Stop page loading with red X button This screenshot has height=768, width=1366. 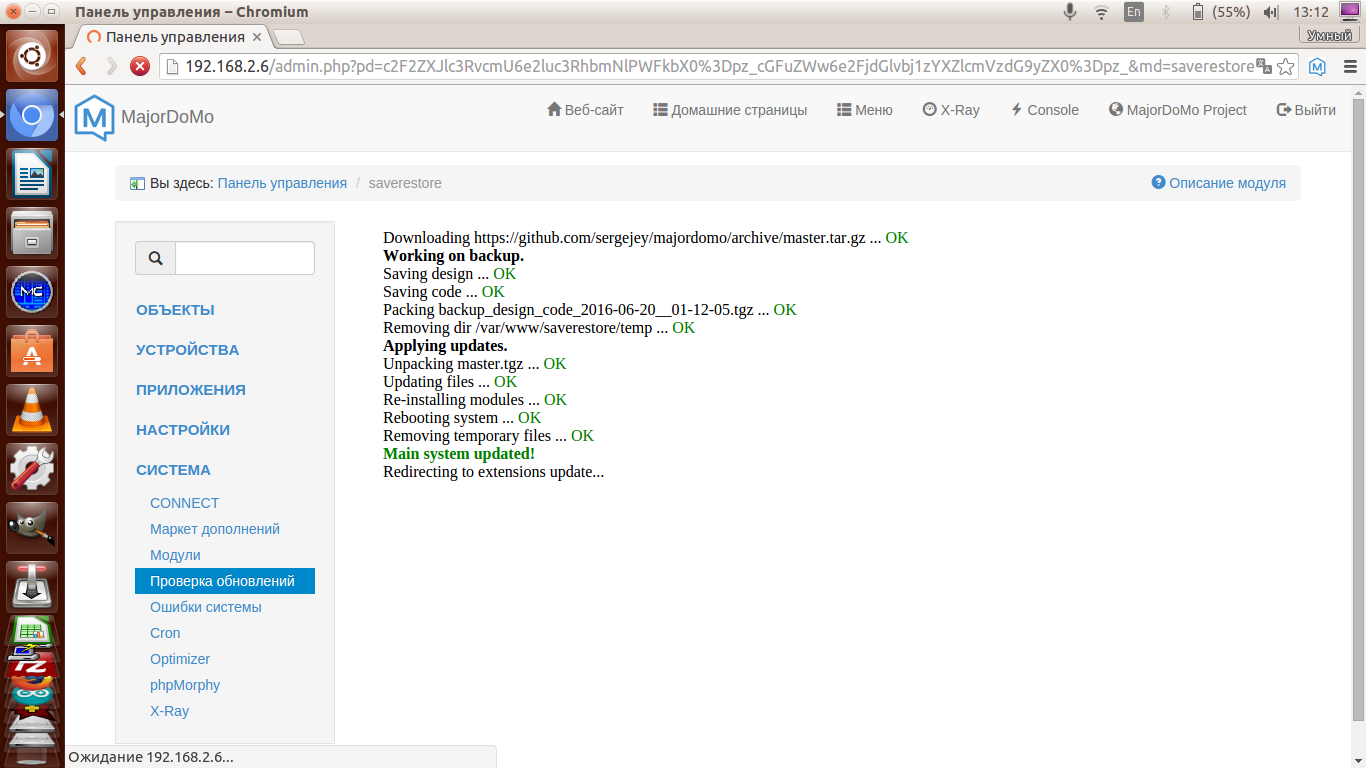click(x=140, y=66)
